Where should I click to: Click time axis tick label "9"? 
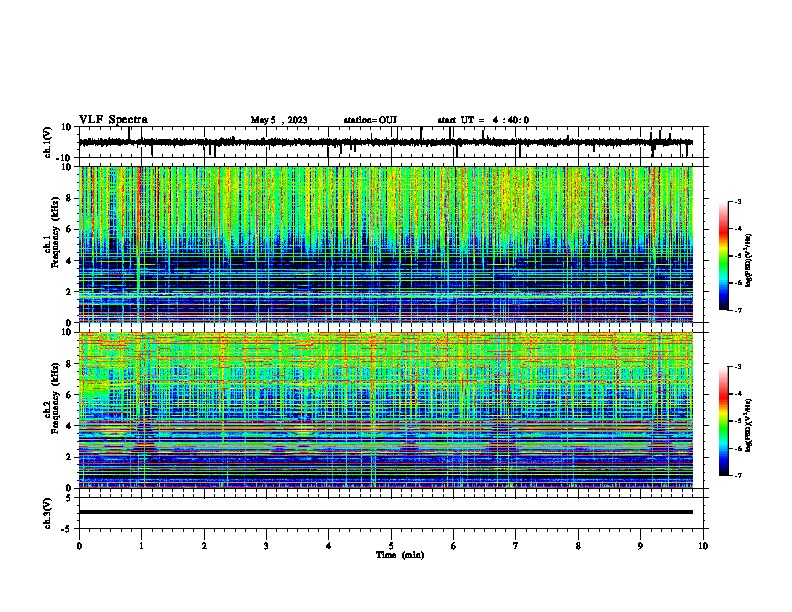(x=640, y=546)
